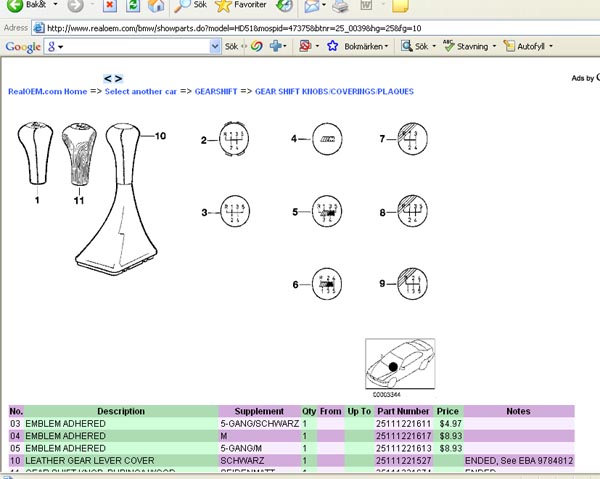Go to the browser Home page icon
Viewport: 600px width, 479px height.
156,6
